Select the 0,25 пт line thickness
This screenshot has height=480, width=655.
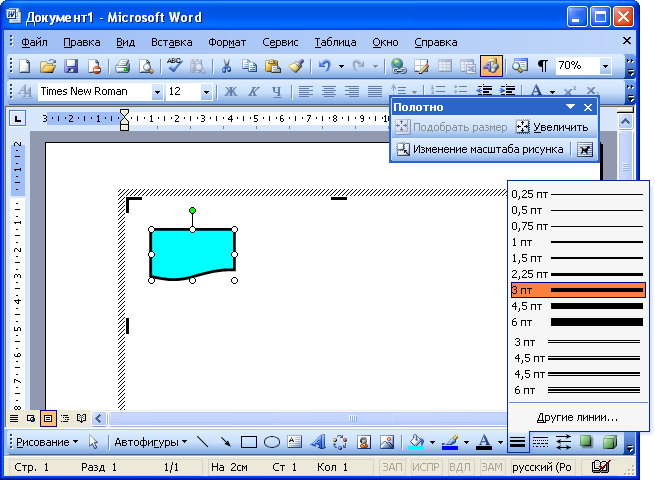[x=578, y=194]
